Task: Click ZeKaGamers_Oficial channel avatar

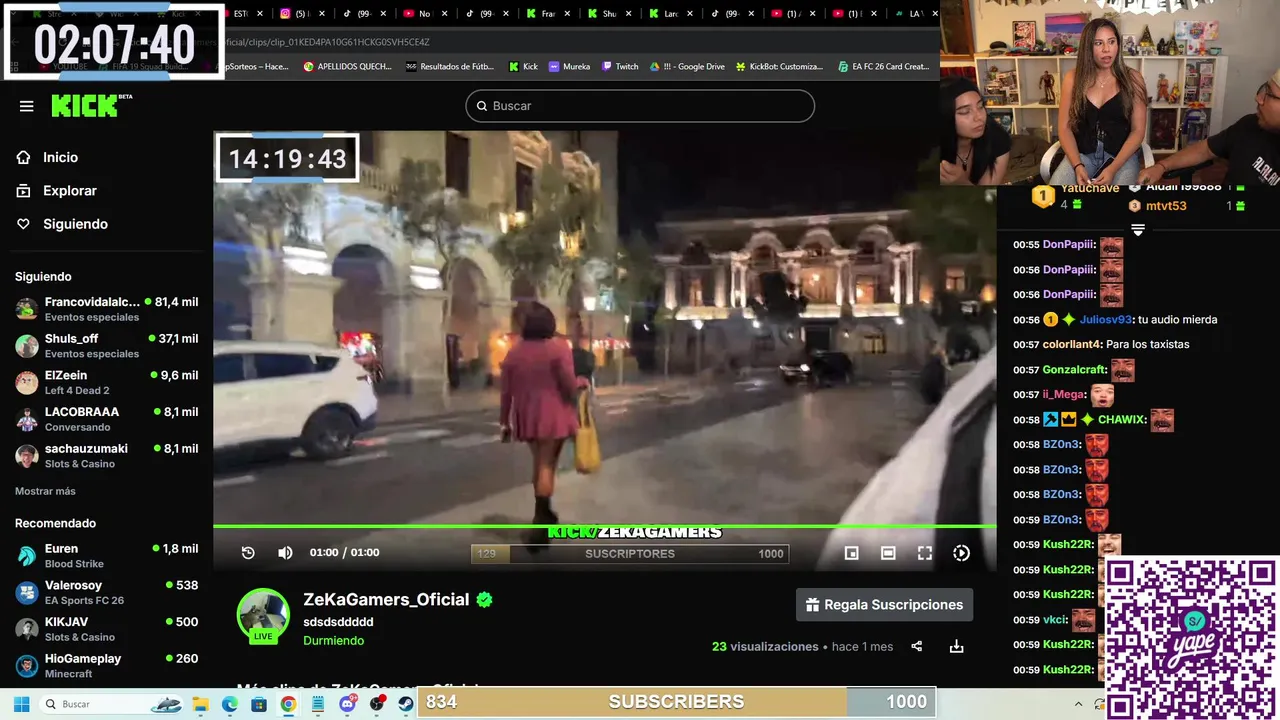Action: click(x=263, y=615)
